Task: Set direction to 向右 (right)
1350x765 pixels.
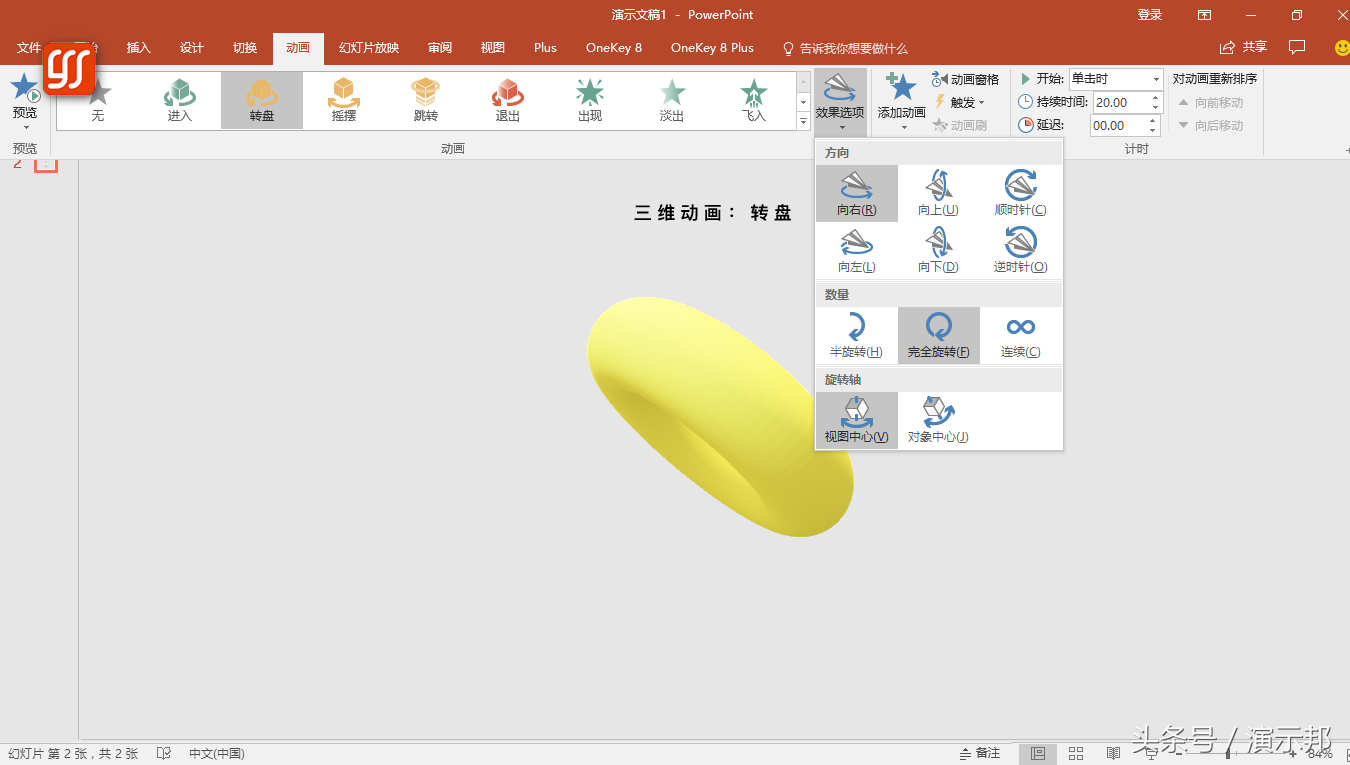Action: pyautogui.click(x=857, y=193)
